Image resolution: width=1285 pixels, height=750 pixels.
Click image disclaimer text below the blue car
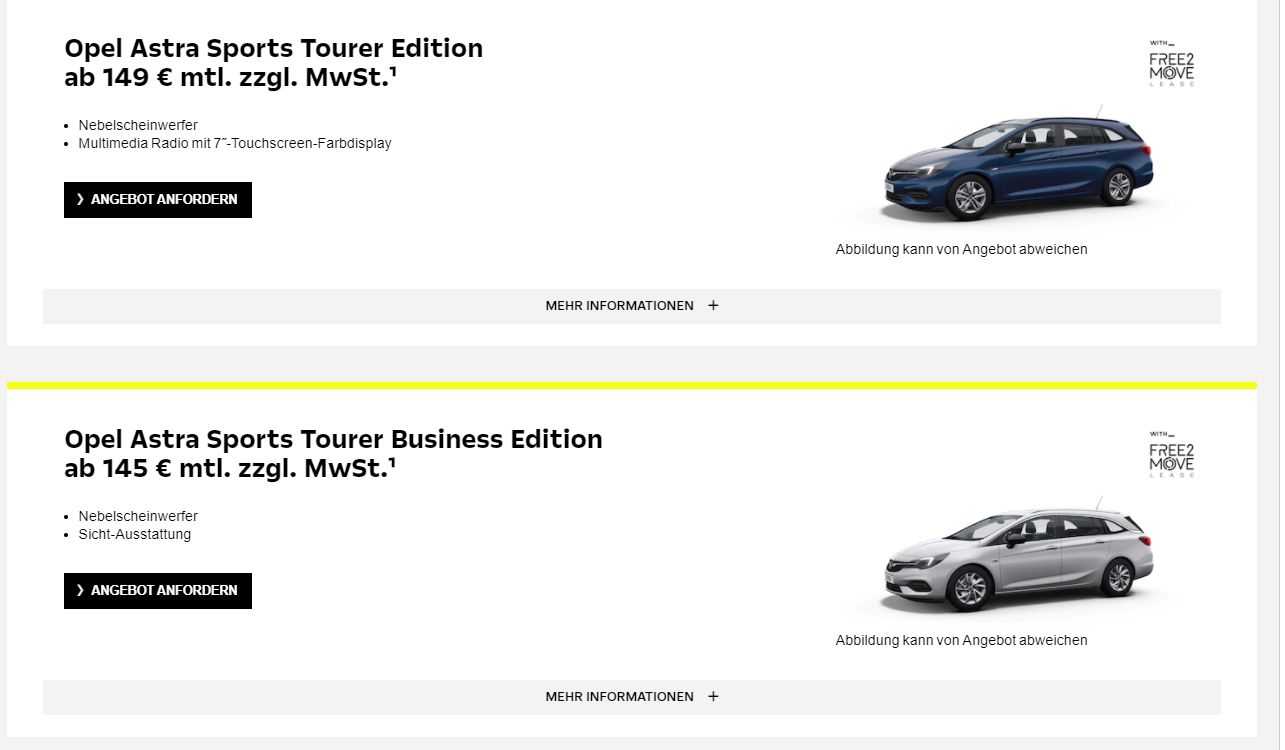(x=961, y=249)
